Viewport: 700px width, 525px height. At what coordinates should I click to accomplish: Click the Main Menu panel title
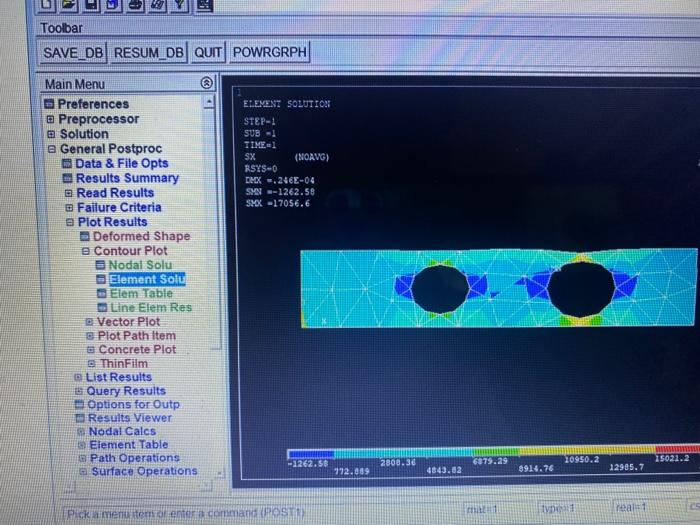tap(75, 84)
